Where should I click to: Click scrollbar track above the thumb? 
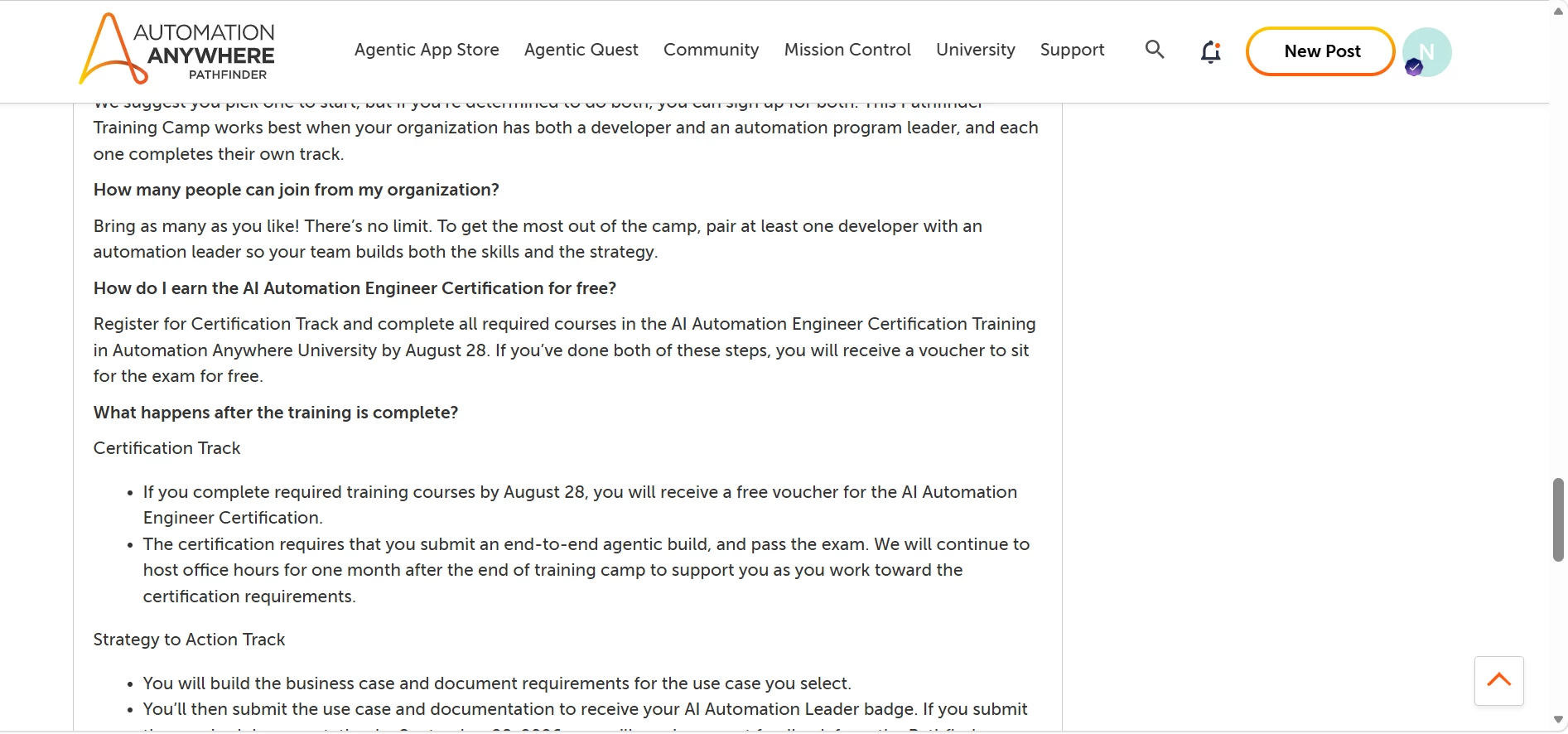pyautogui.click(x=1558, y=249)
